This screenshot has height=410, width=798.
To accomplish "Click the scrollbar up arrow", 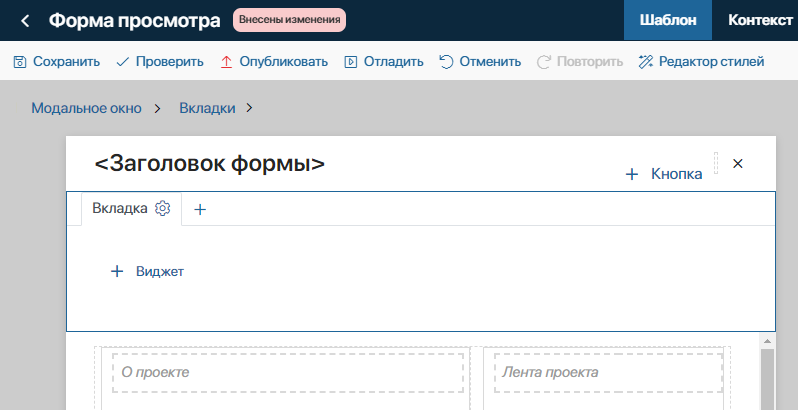I will (x=767, y=341).
